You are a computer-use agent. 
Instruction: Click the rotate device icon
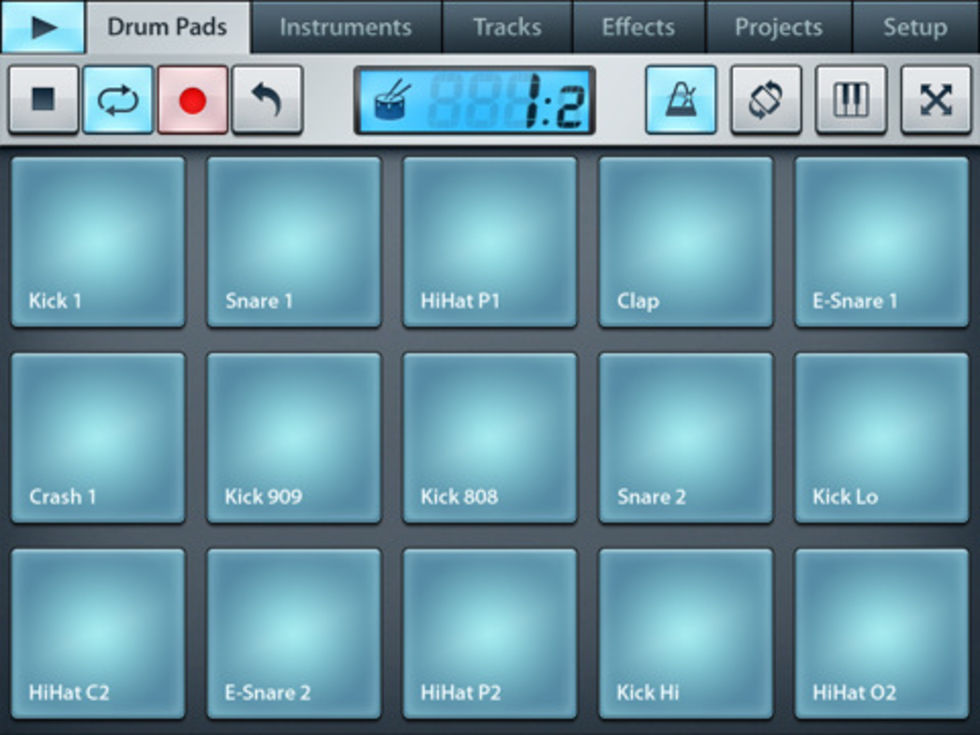coord(766,99)
